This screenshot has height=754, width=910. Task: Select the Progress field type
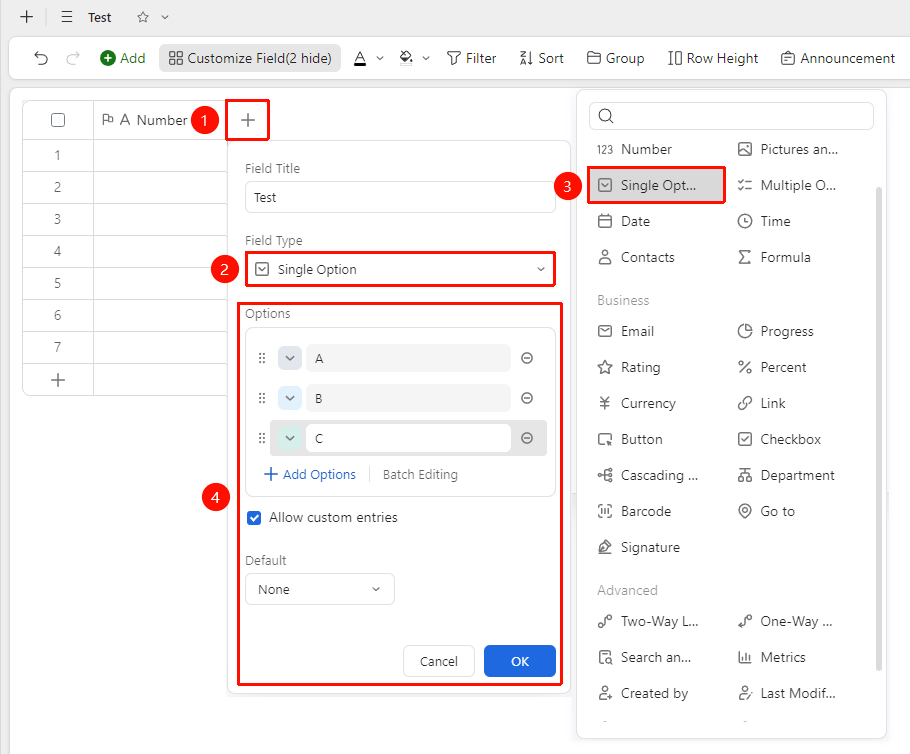pyautogui.click(x=775, y=331)
